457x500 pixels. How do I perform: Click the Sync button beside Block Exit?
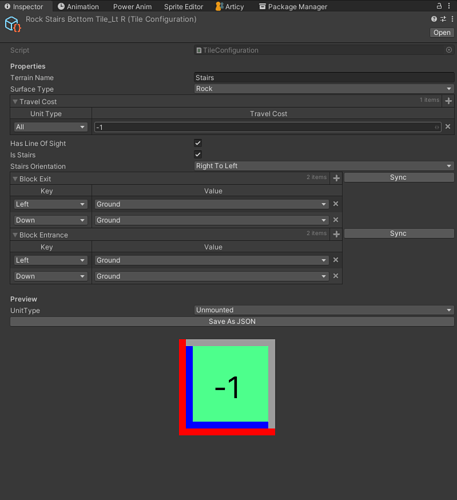tap(399, 178)
